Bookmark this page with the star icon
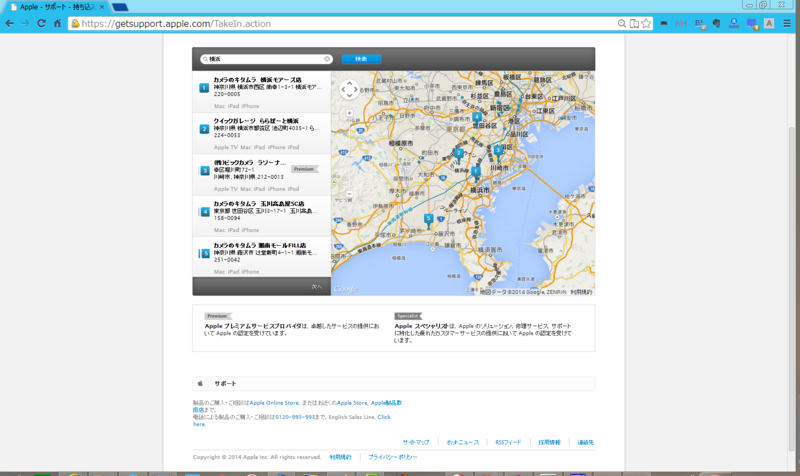Image resolution: width=800 pixels, height=476 pixels. (x=646, y=23)
